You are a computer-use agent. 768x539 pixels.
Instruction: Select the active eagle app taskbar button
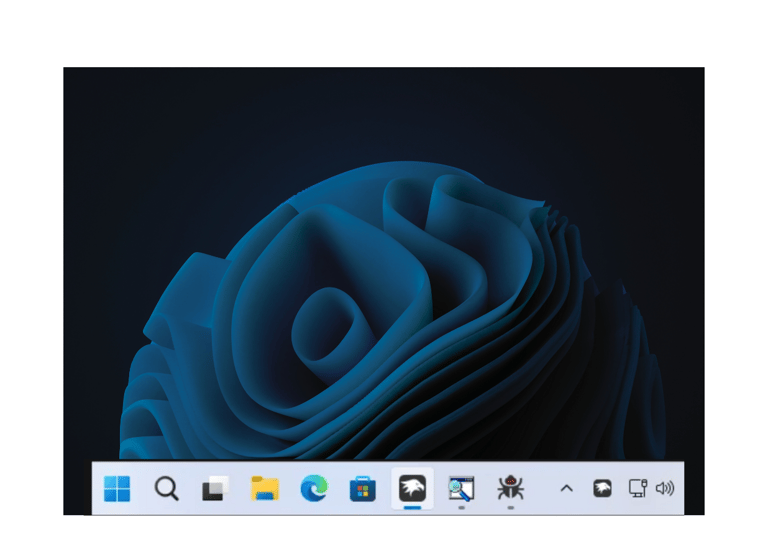click(412, 488)
